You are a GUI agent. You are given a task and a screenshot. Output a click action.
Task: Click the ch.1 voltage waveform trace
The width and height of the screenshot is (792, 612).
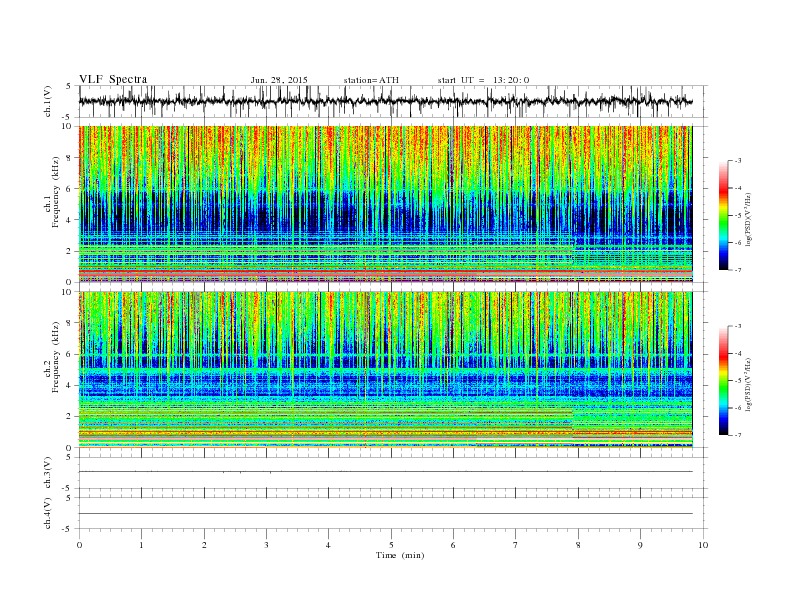click(386, 101)
